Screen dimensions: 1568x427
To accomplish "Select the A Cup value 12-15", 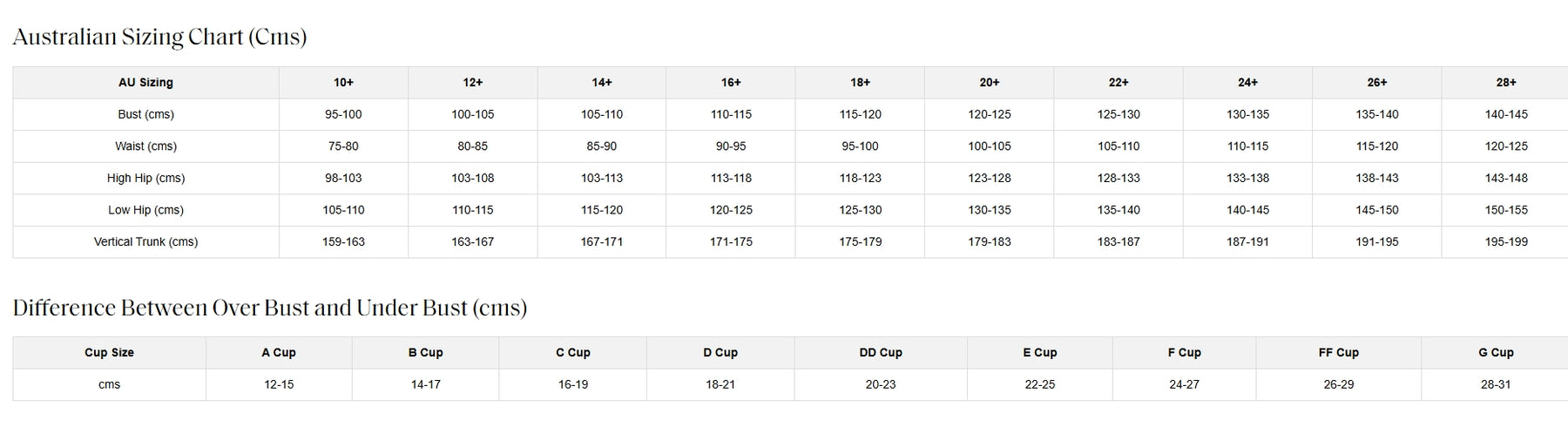I will (x=279, y=384).
